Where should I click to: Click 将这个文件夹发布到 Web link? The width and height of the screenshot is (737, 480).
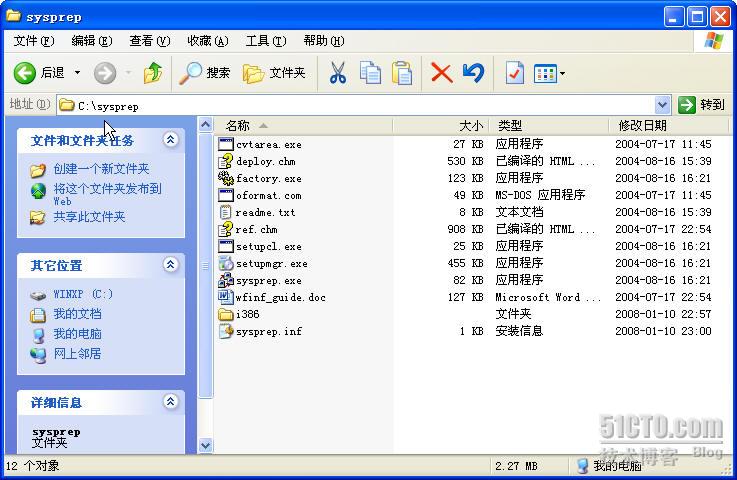pos(107,194)
